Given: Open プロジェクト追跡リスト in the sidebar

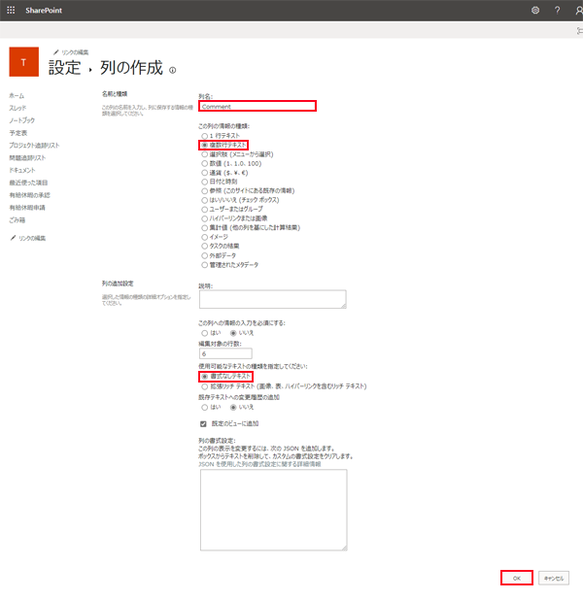Looking at the screenshot, I should point(34,145).
